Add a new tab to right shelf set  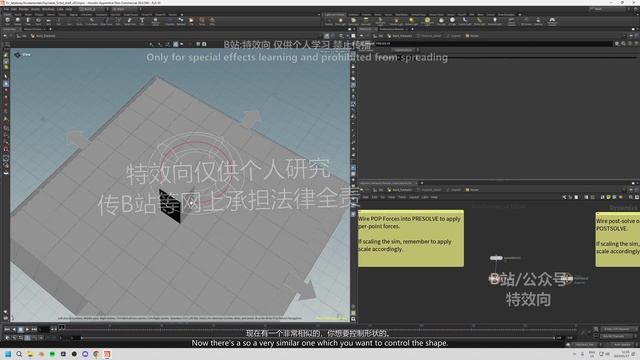520,14
